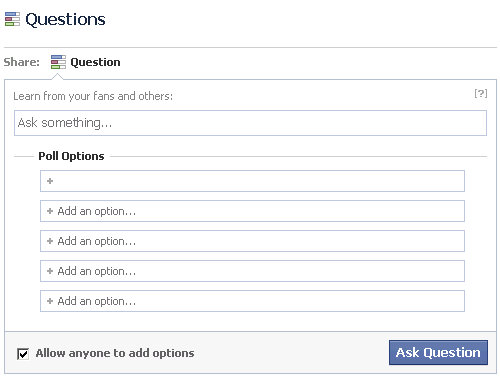Viewport: 500px width, 380px height.
Task: Click the plus icon in the fourth poll option
Action: coord(50,271)
